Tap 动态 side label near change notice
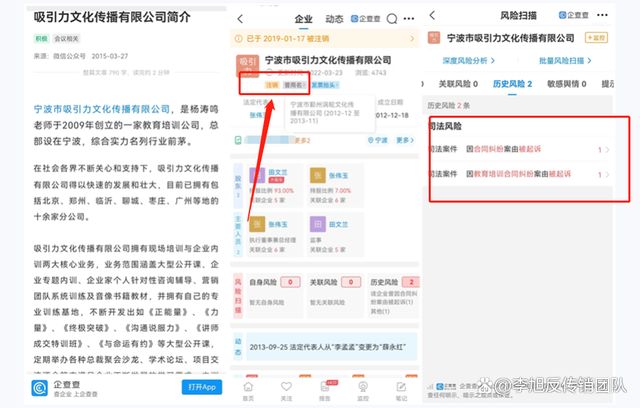 (238, 347)
